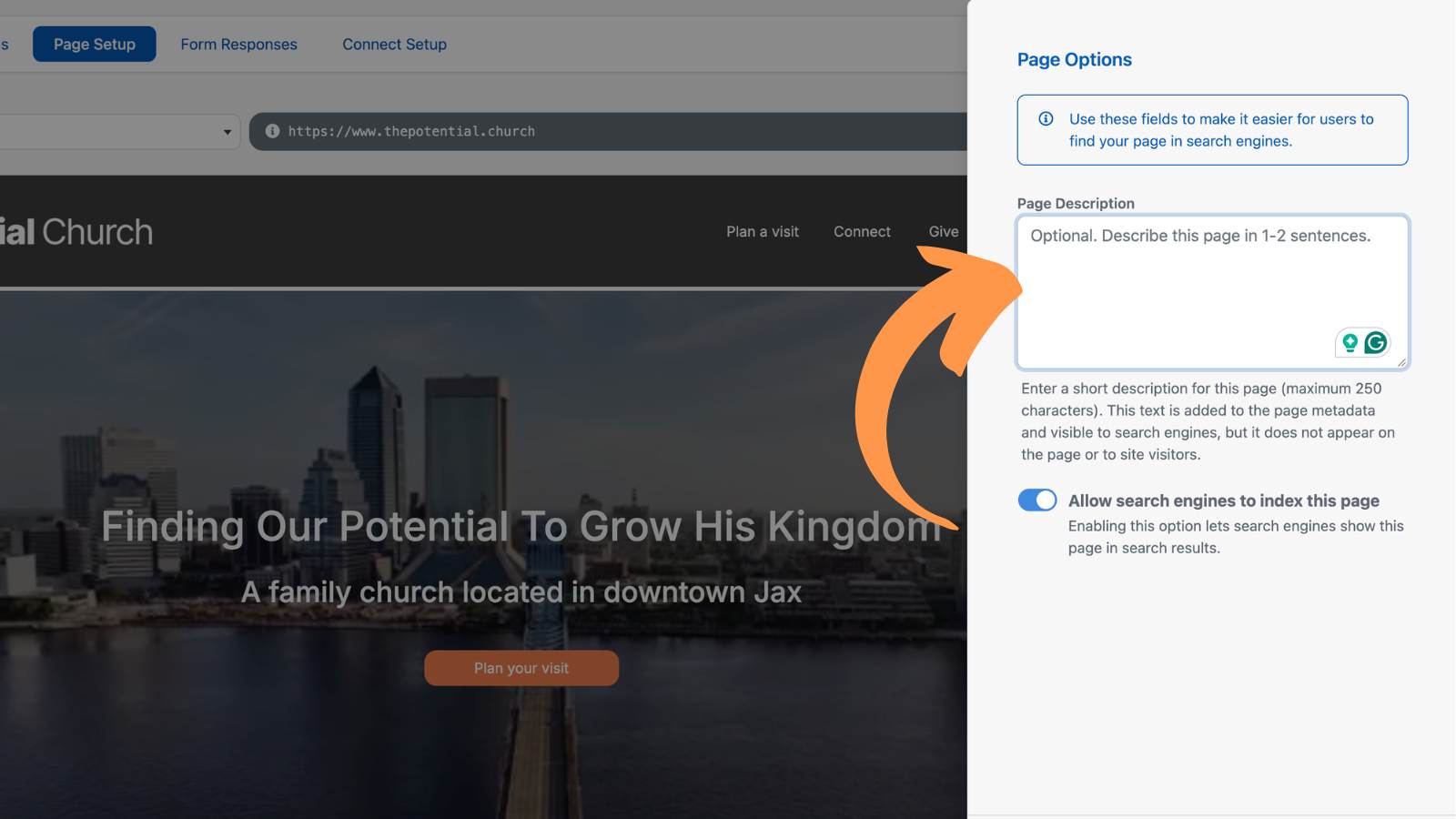The height and width of the screenshot is (819, 1456).
Task: Click the Page Options heading
Action: (x=1075, y=60)
